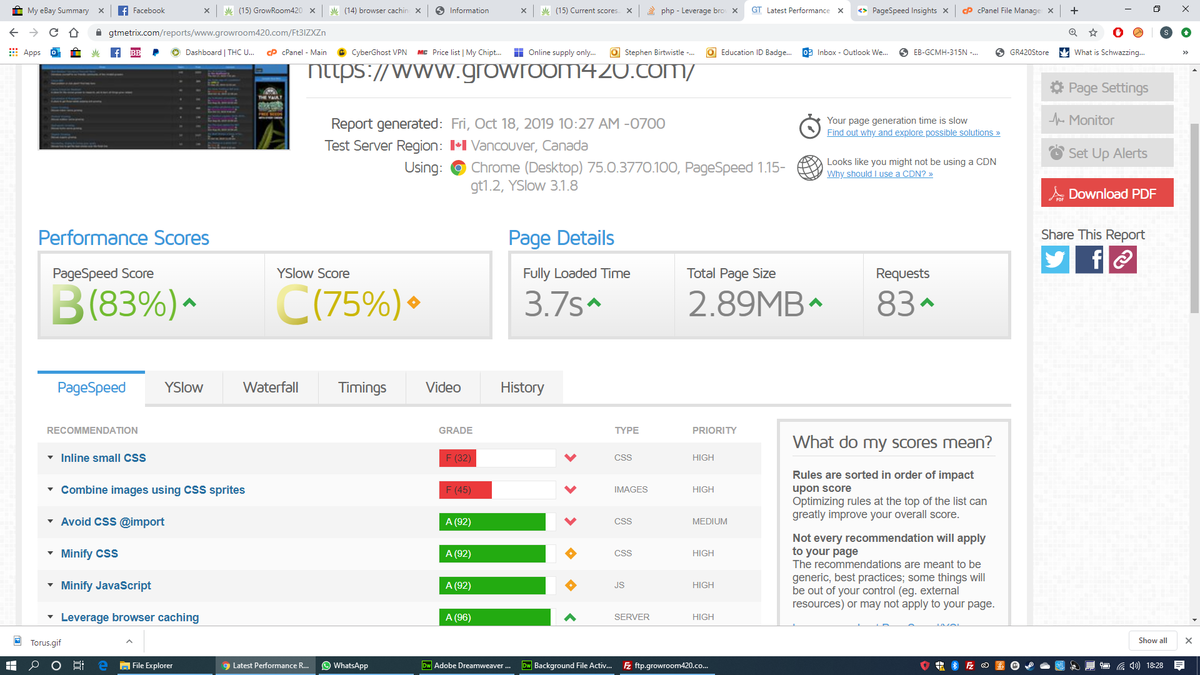This screenshot has height=675, width=1200.
Task: Expand the Minify JavaScript recommendation
Action: coord(106,585)
